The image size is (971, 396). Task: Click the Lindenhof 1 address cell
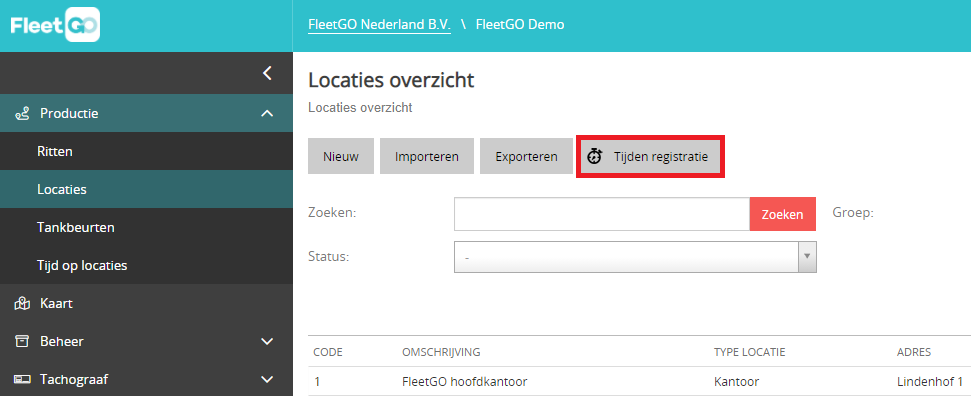coord(930,381)
